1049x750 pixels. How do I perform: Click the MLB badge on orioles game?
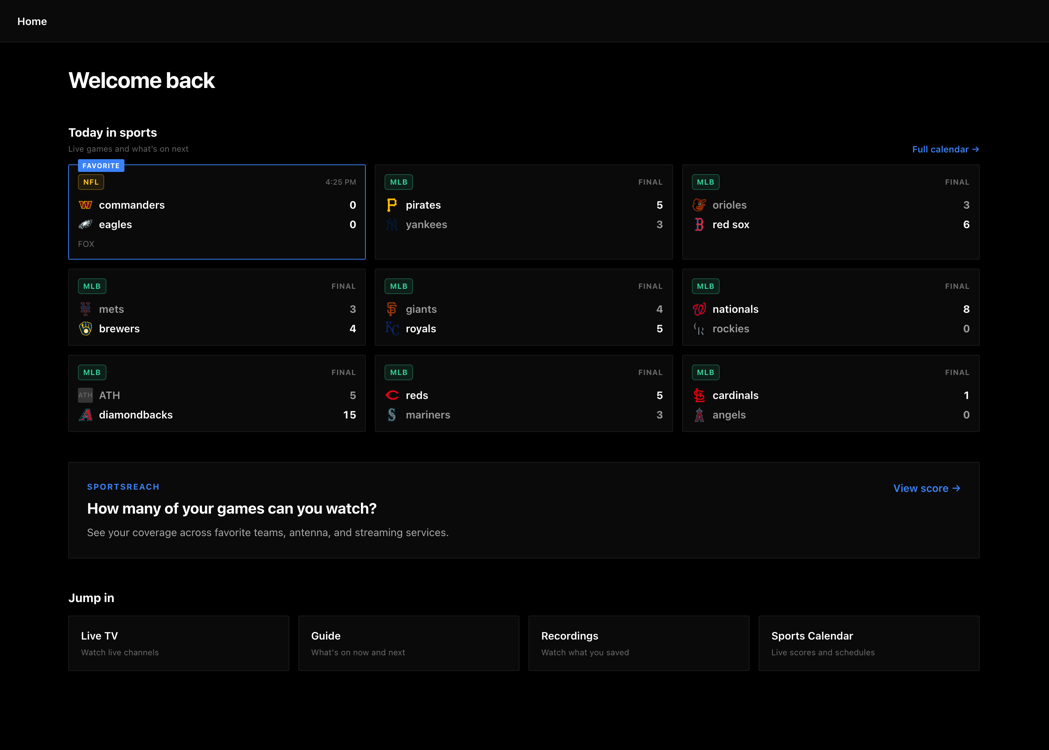click(x=706, y=182)
